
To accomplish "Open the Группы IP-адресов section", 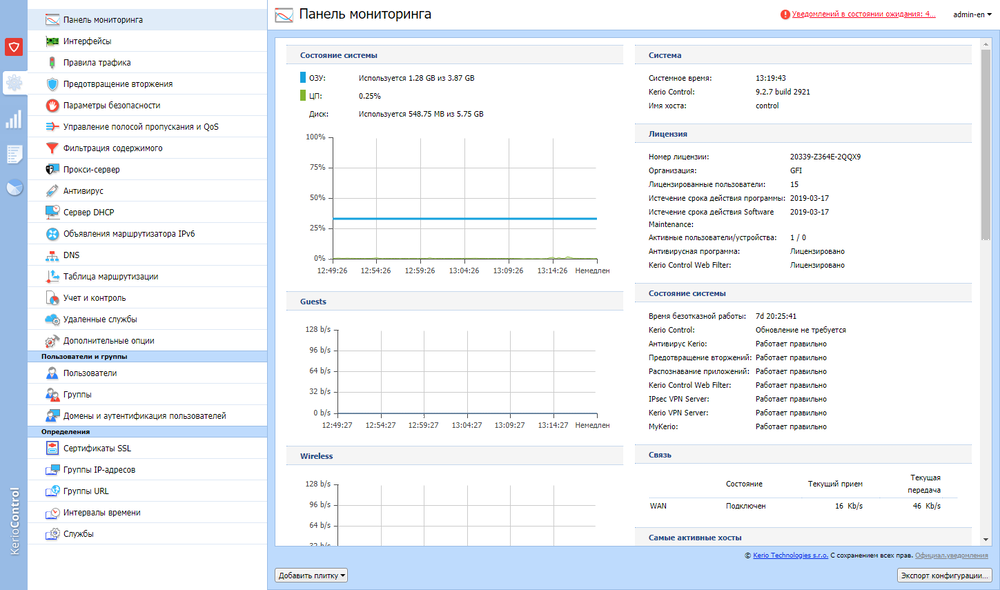I will tap(147, 470).
